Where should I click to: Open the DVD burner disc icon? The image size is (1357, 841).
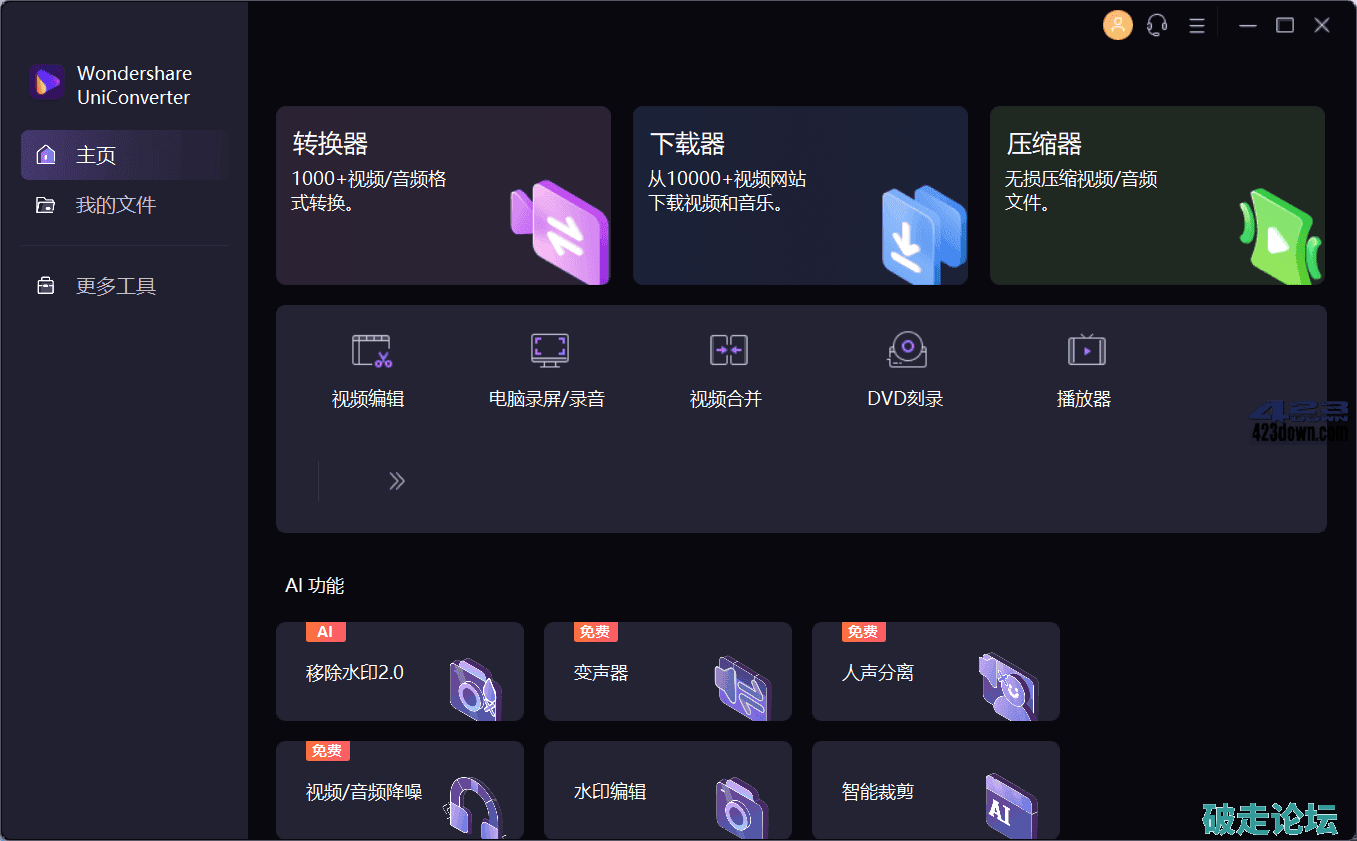point(906,351)
